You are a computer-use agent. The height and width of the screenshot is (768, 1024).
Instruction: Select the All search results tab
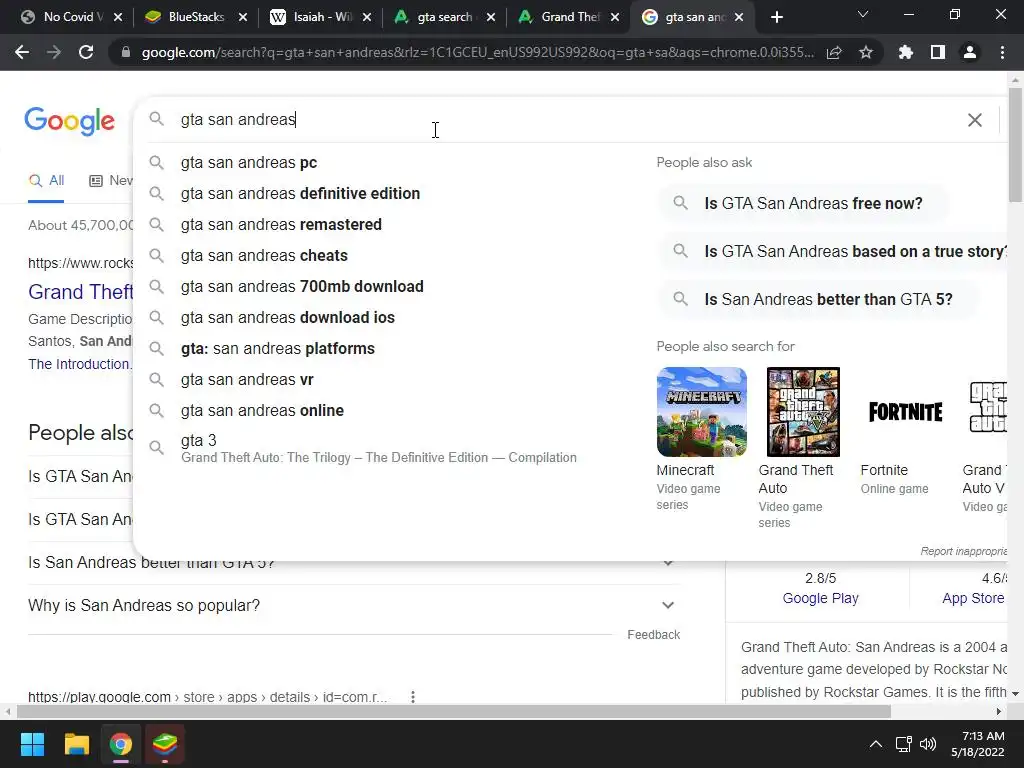(46, 180)
